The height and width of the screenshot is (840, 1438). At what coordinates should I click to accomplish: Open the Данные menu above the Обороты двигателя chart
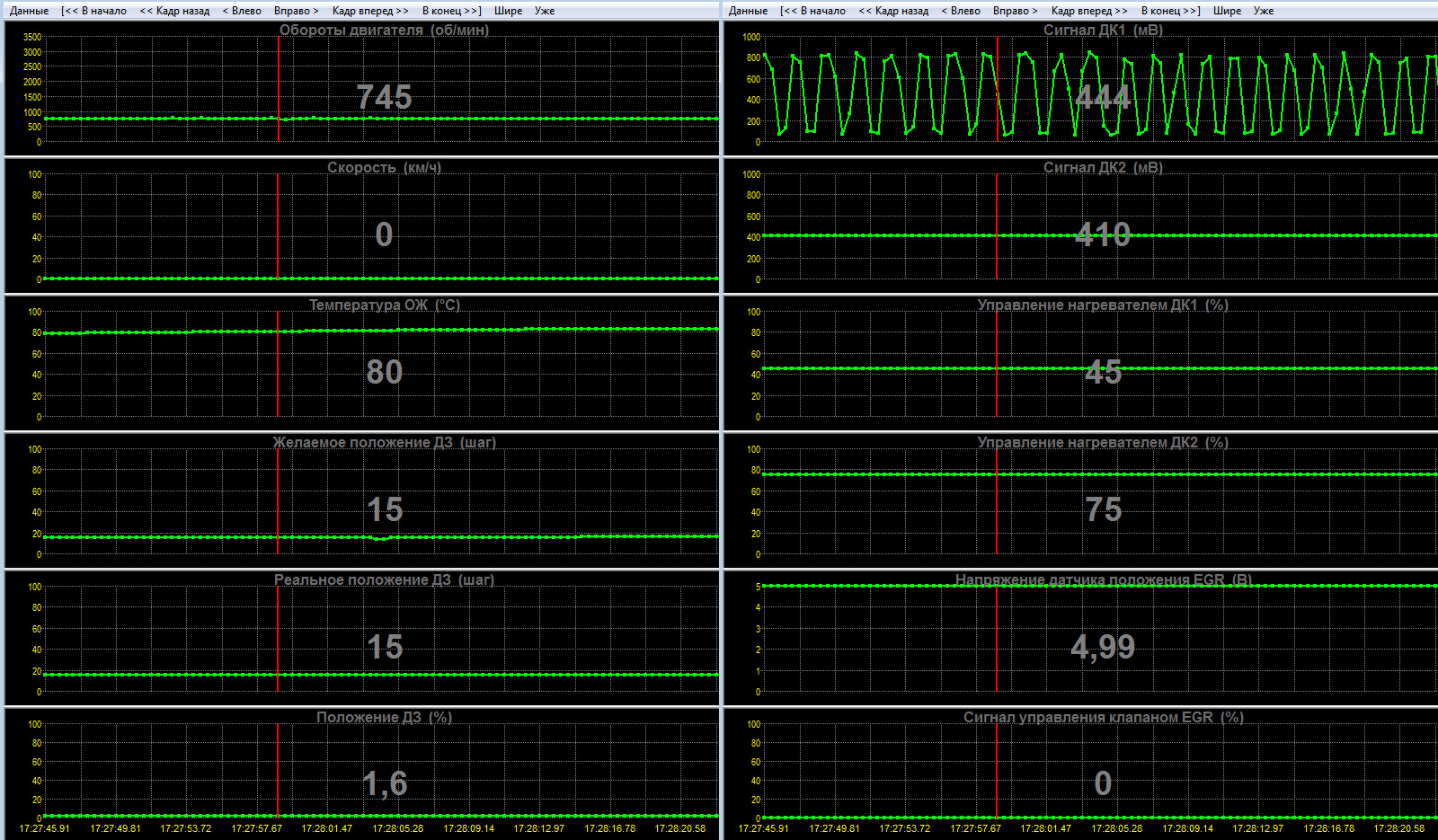(30, 11)
